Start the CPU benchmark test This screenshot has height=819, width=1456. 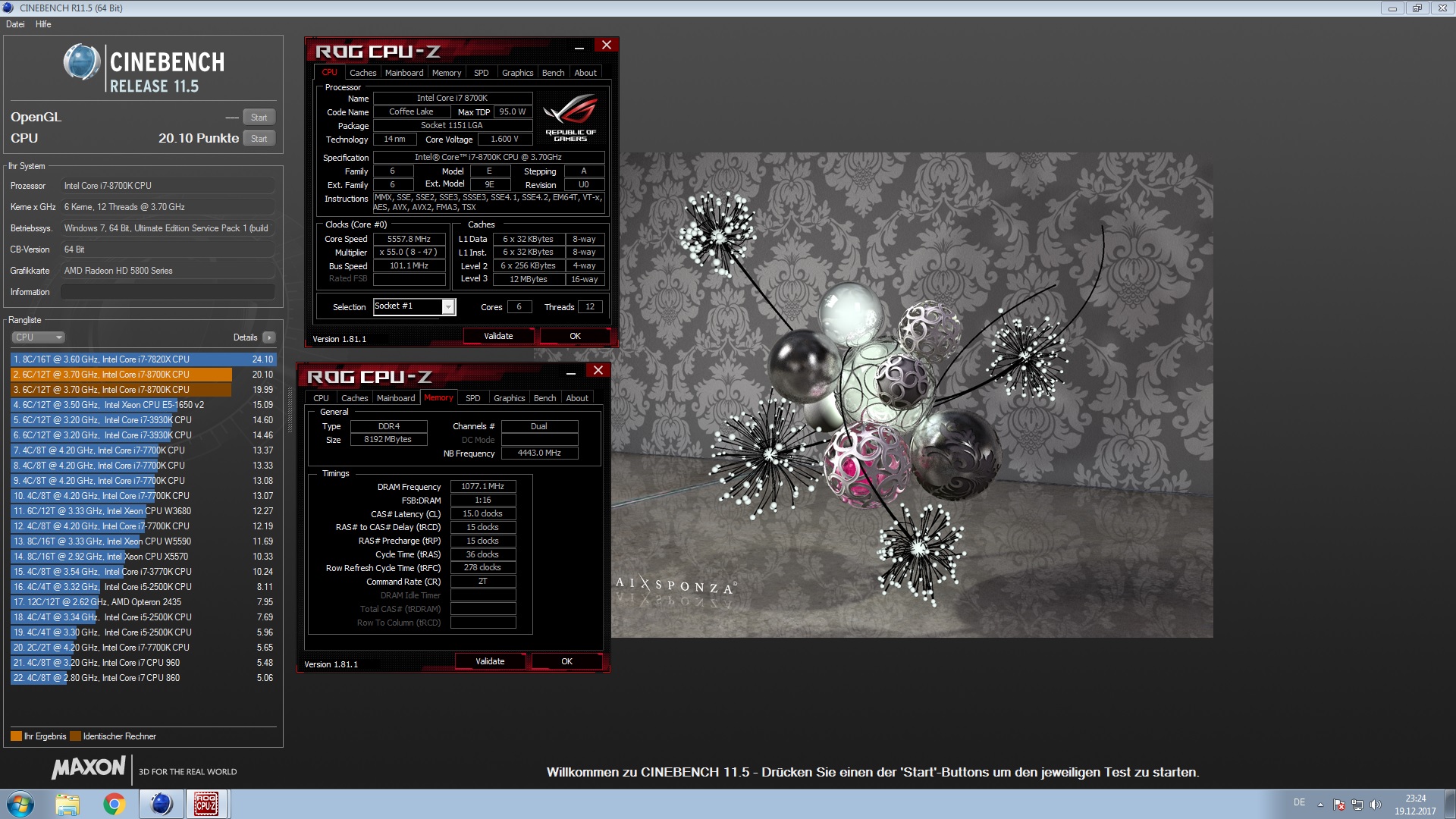tap(259, 138)
